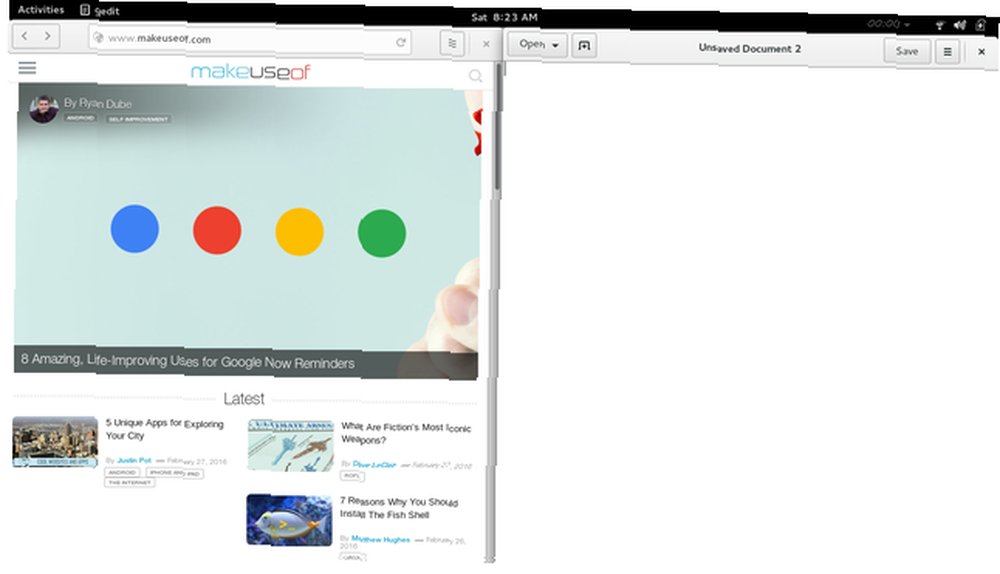This screenshot has width=1000, height=574.
Task: Click the volume icon in top bar
Action: pyautogui.click(x=960, y=25)
